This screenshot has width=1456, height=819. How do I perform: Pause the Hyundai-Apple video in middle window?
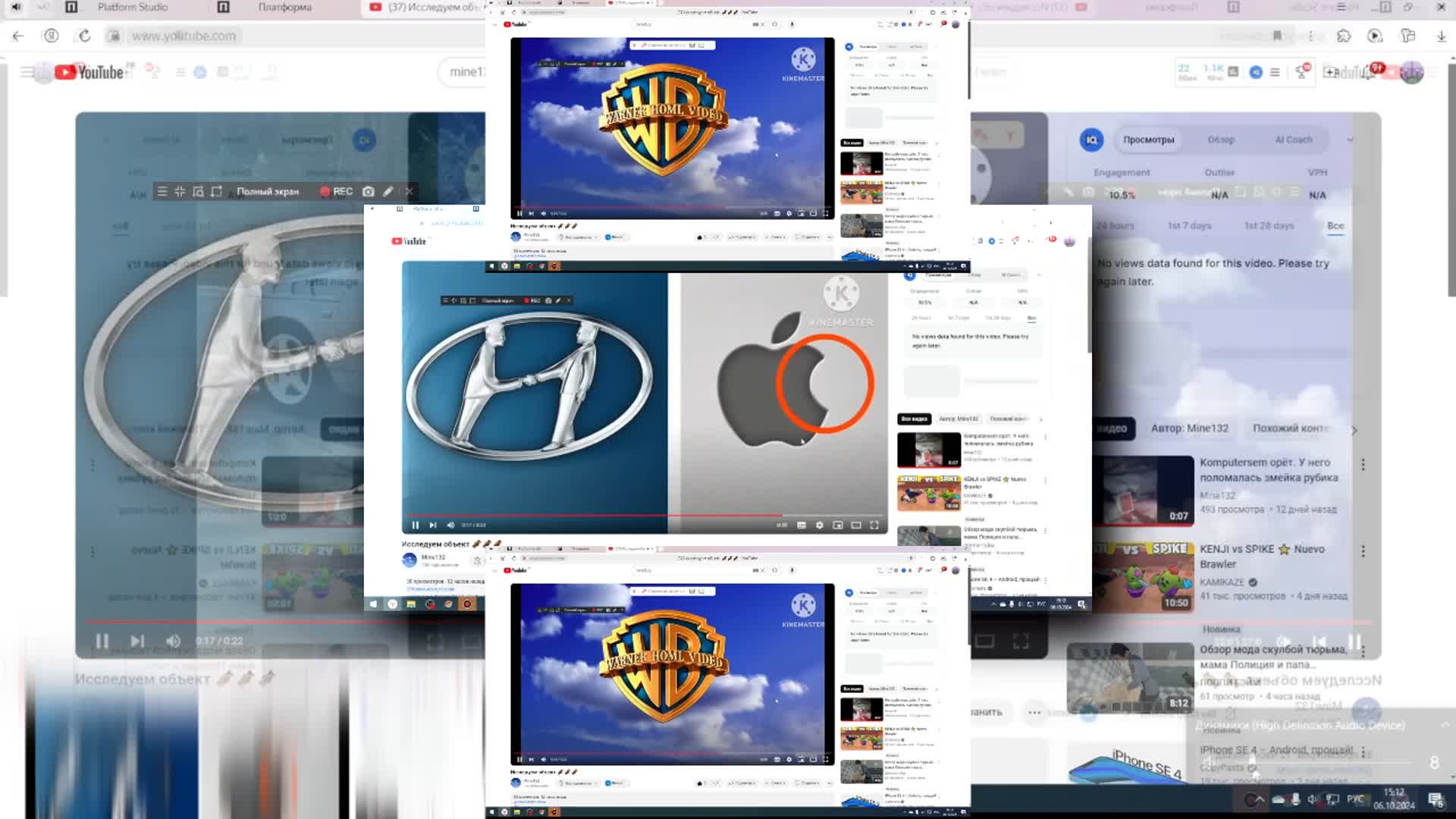tap(415, 525)
